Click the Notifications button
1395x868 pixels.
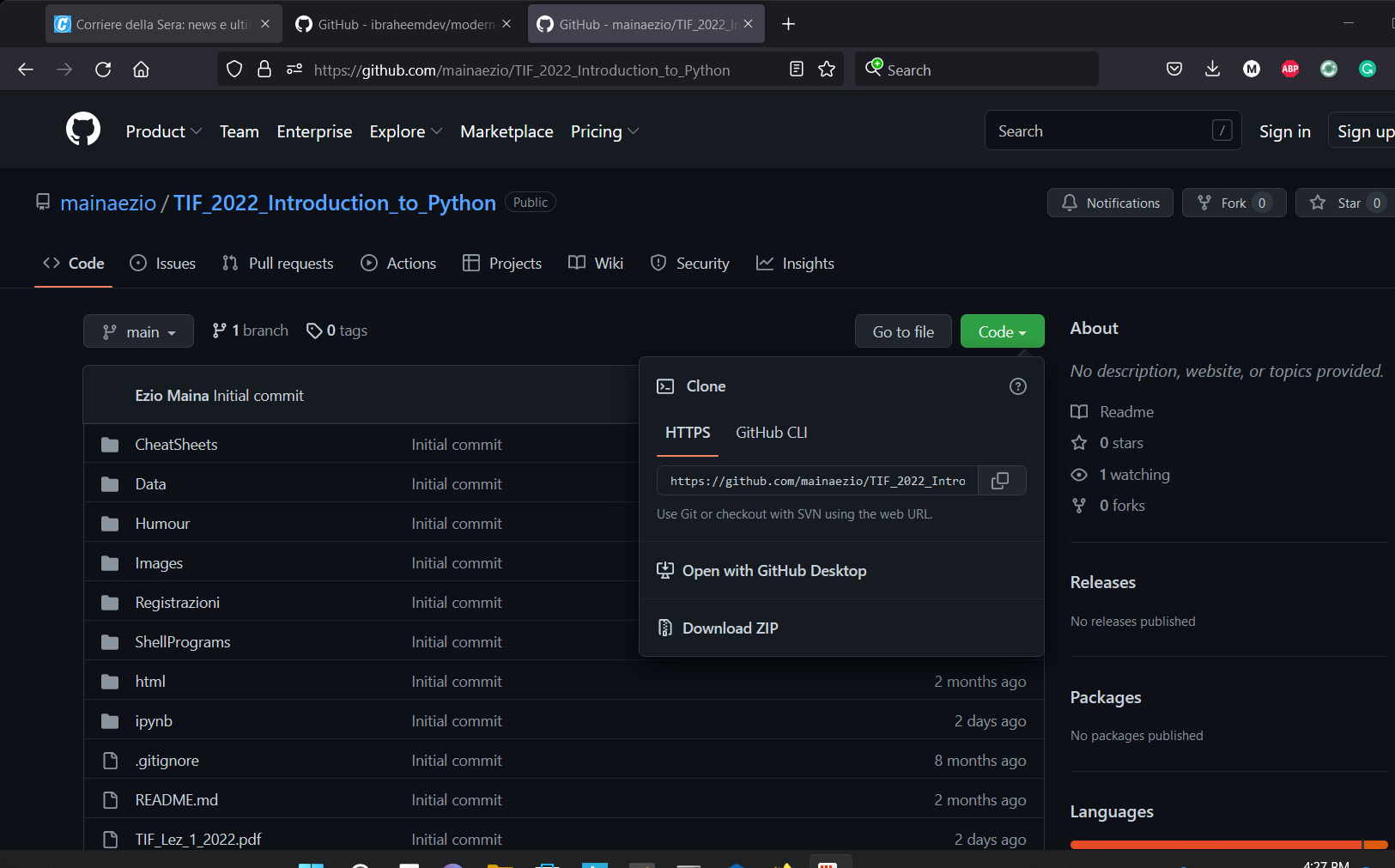point(1110,203)
